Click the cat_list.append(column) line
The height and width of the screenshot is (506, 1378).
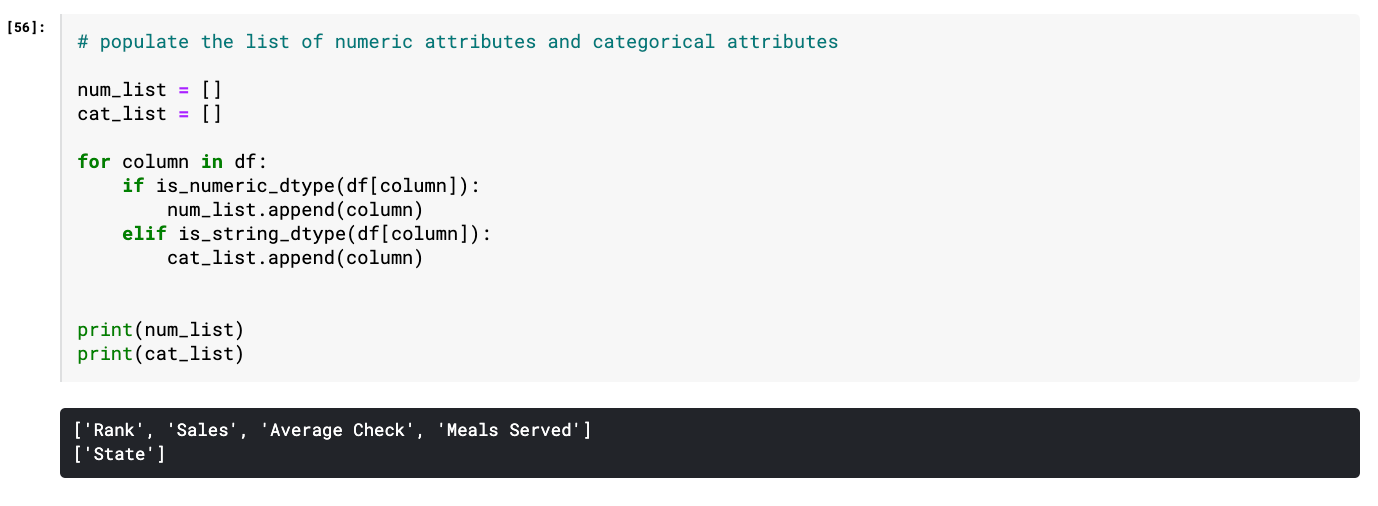[295, 258]
